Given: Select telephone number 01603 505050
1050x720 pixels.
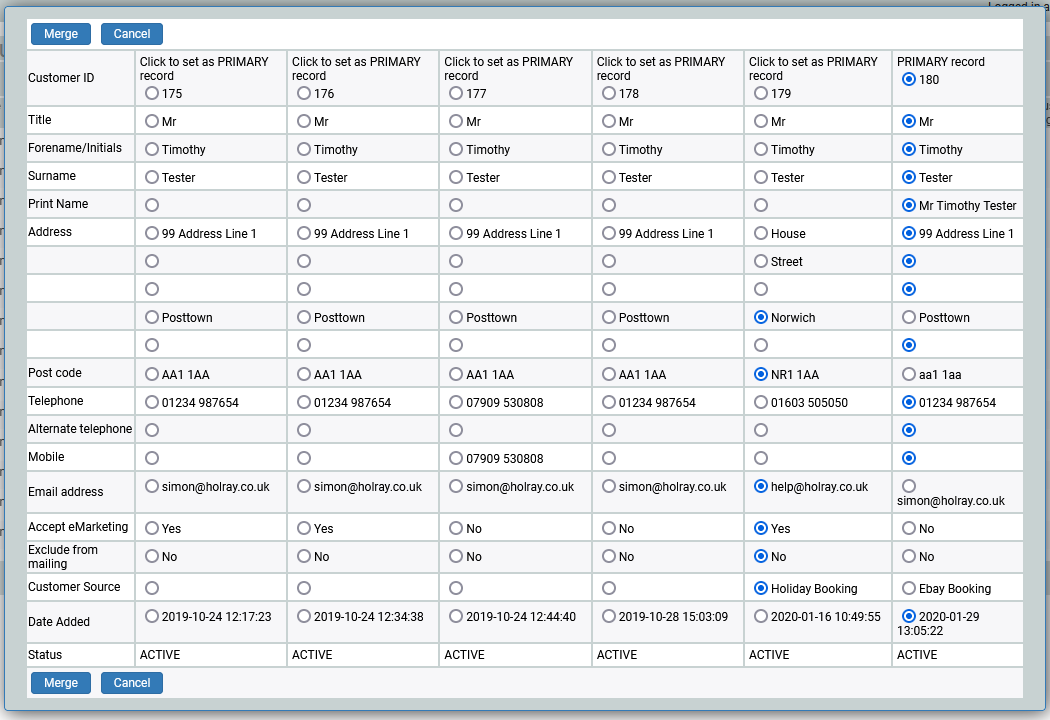Looking at the screenshot, I should point(761,402).
